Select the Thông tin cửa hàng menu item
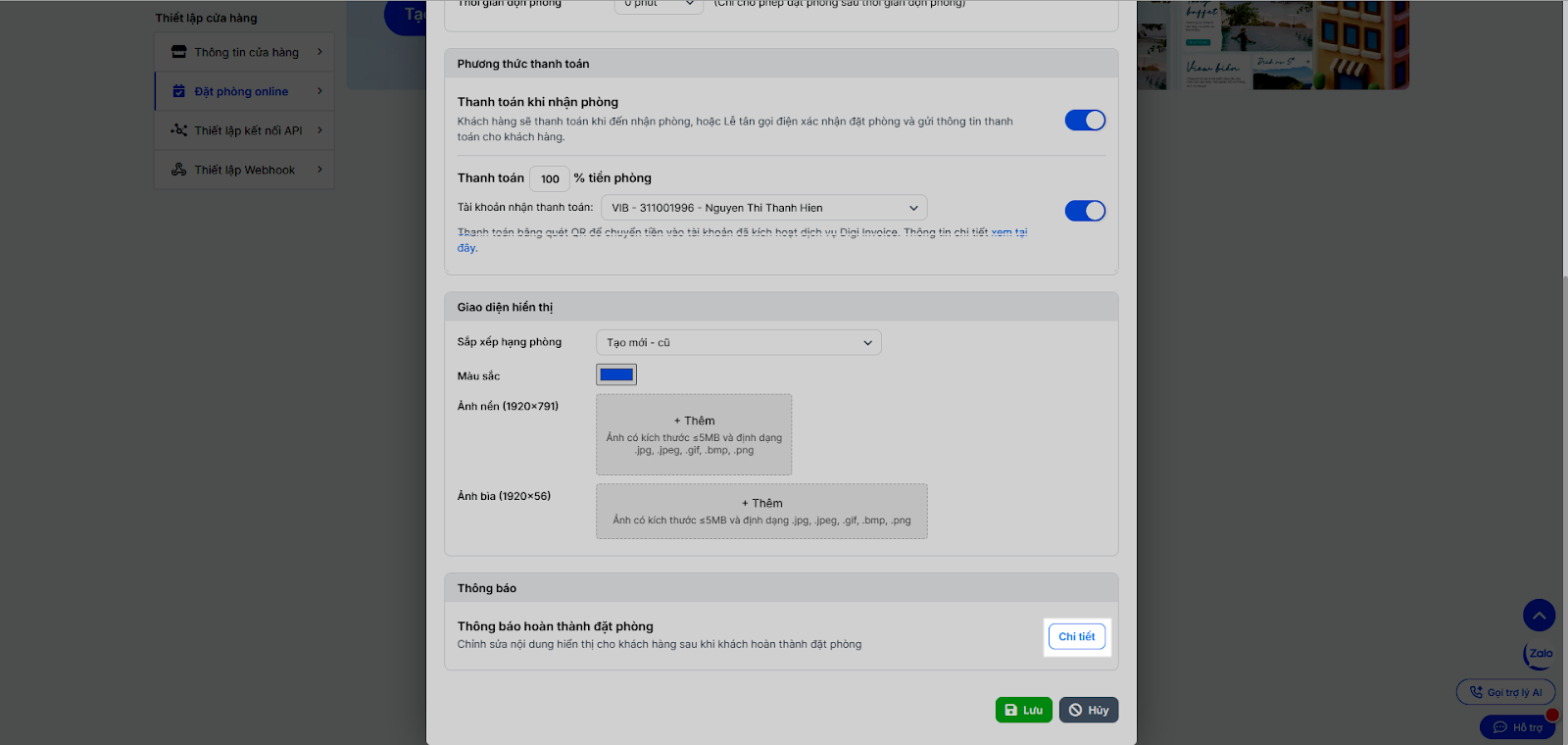This screenshot has width=1568, height=745. [x=246, y=52]
